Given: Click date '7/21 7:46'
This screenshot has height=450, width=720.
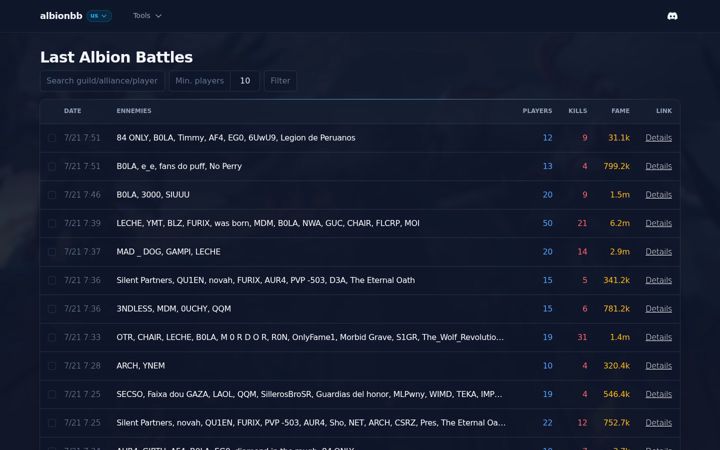Looking at the screenshot, I should 82,195.
